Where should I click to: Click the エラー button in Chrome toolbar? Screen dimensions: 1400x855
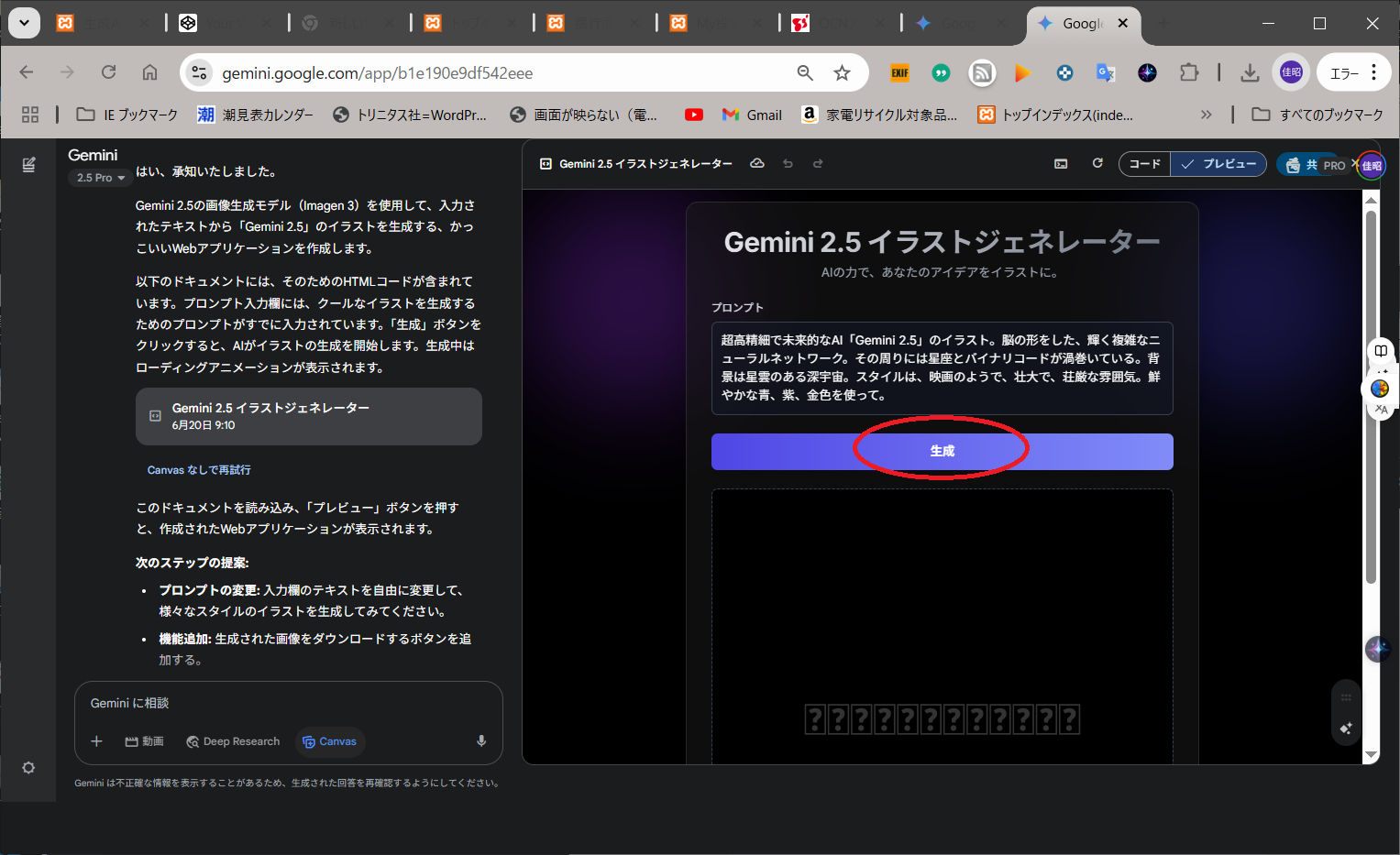1344,73
